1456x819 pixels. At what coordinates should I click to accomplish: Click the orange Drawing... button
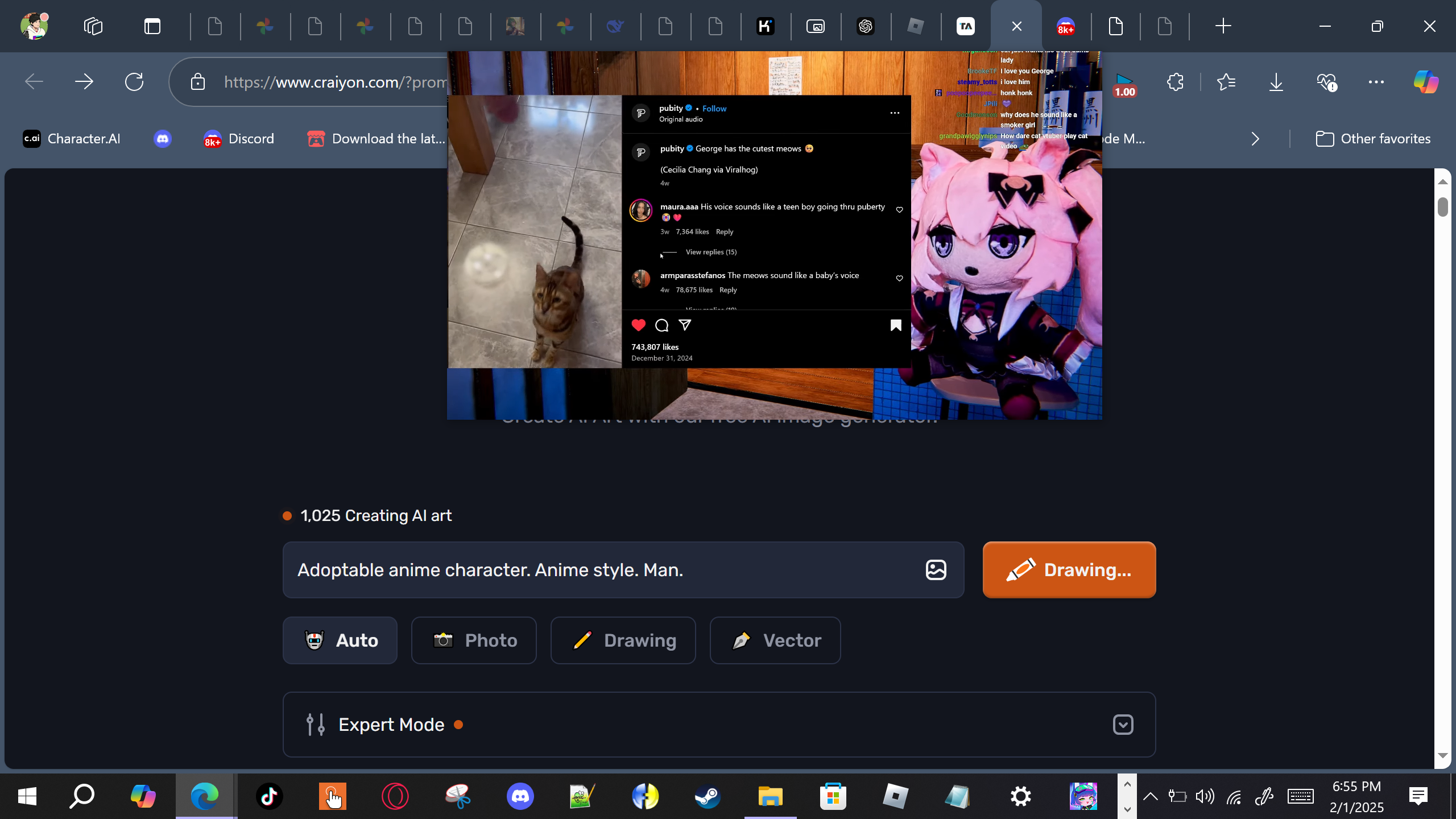(1069, 570)
